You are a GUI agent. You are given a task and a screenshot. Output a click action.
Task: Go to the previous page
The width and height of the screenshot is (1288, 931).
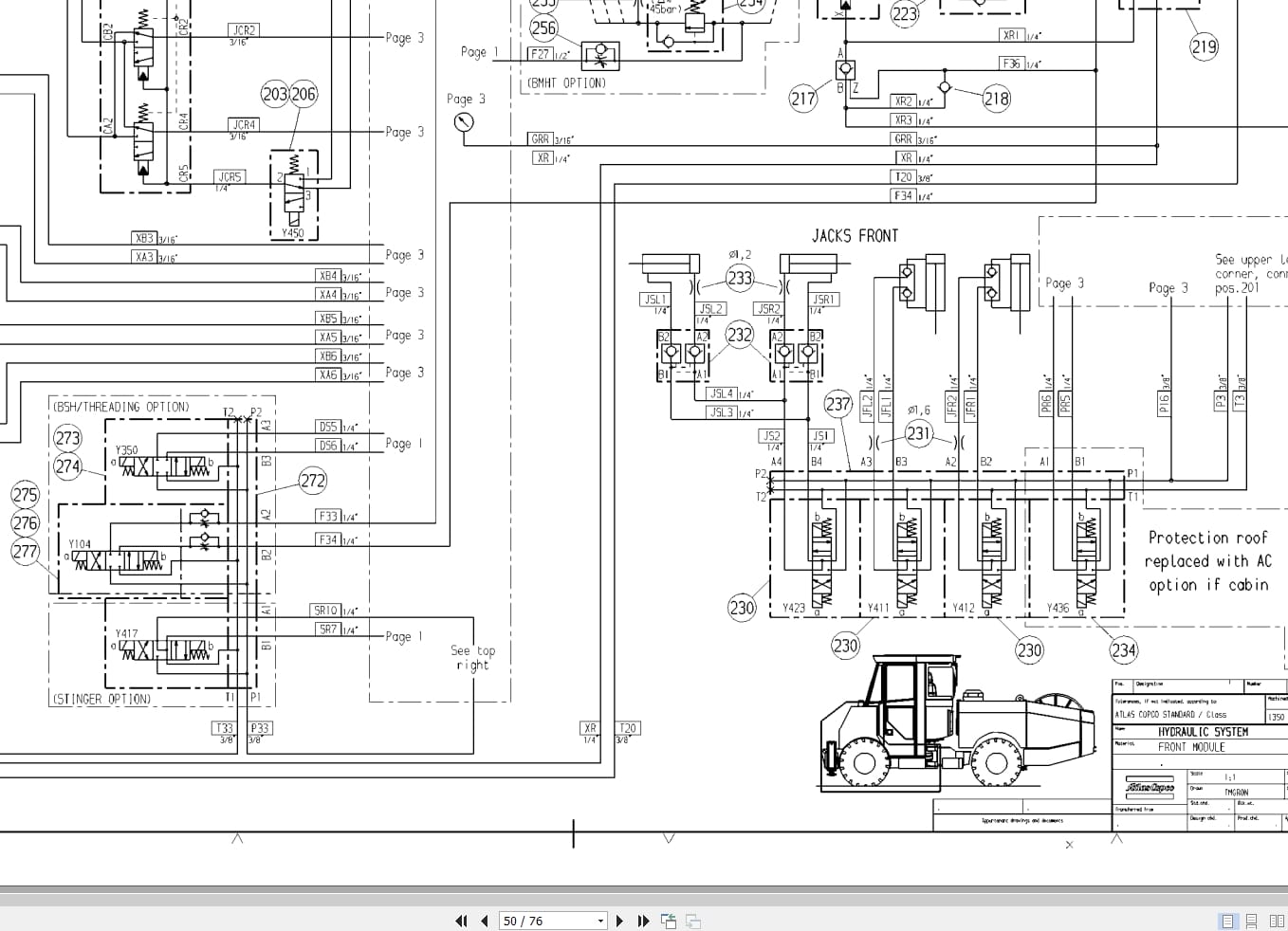pyautogui.click(x=484, y=921)
